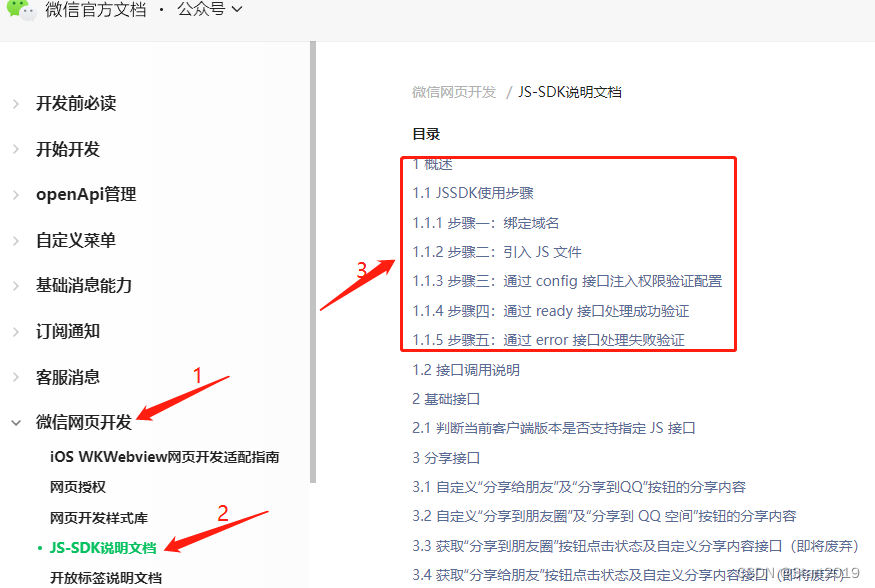Go to 1.1.2 步骤二:引入 JS 文件
Viewport: 875px width, 588px height.
[497, 252]
